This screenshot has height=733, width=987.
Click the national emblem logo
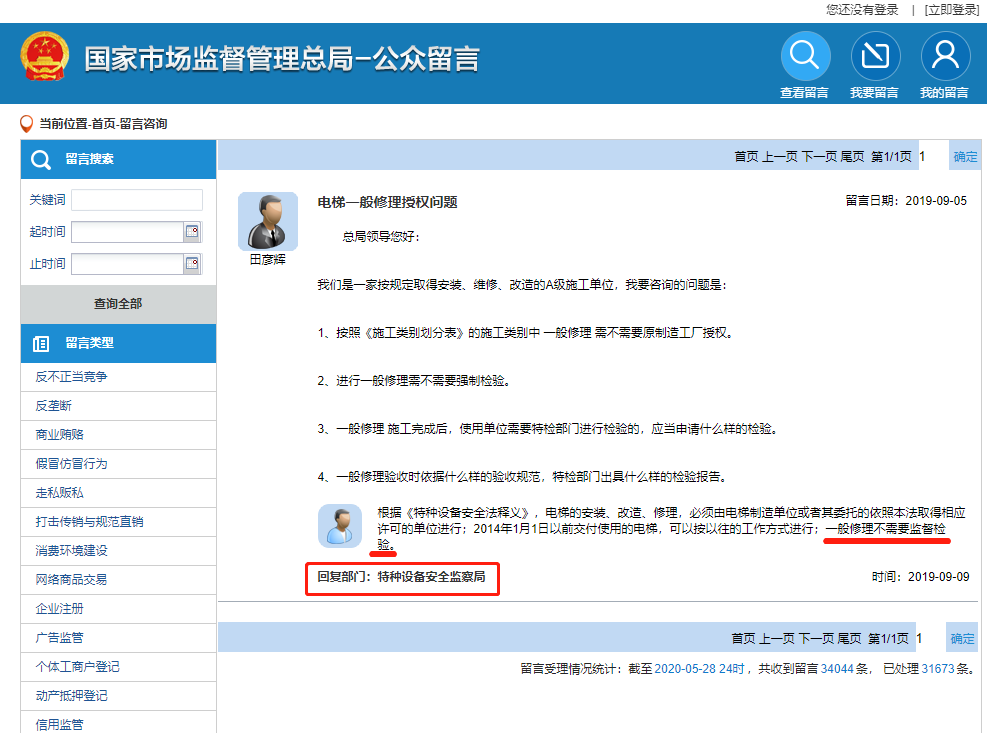tap(45, 58)
